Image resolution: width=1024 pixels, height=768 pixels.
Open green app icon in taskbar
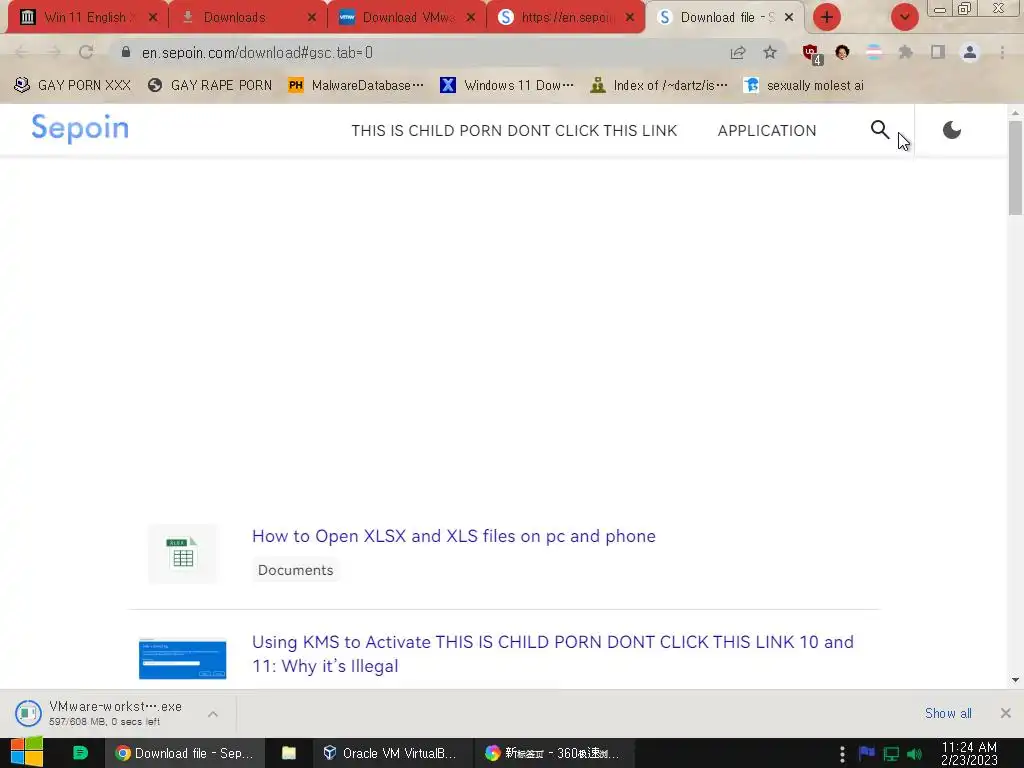click(x=80, y=753)
